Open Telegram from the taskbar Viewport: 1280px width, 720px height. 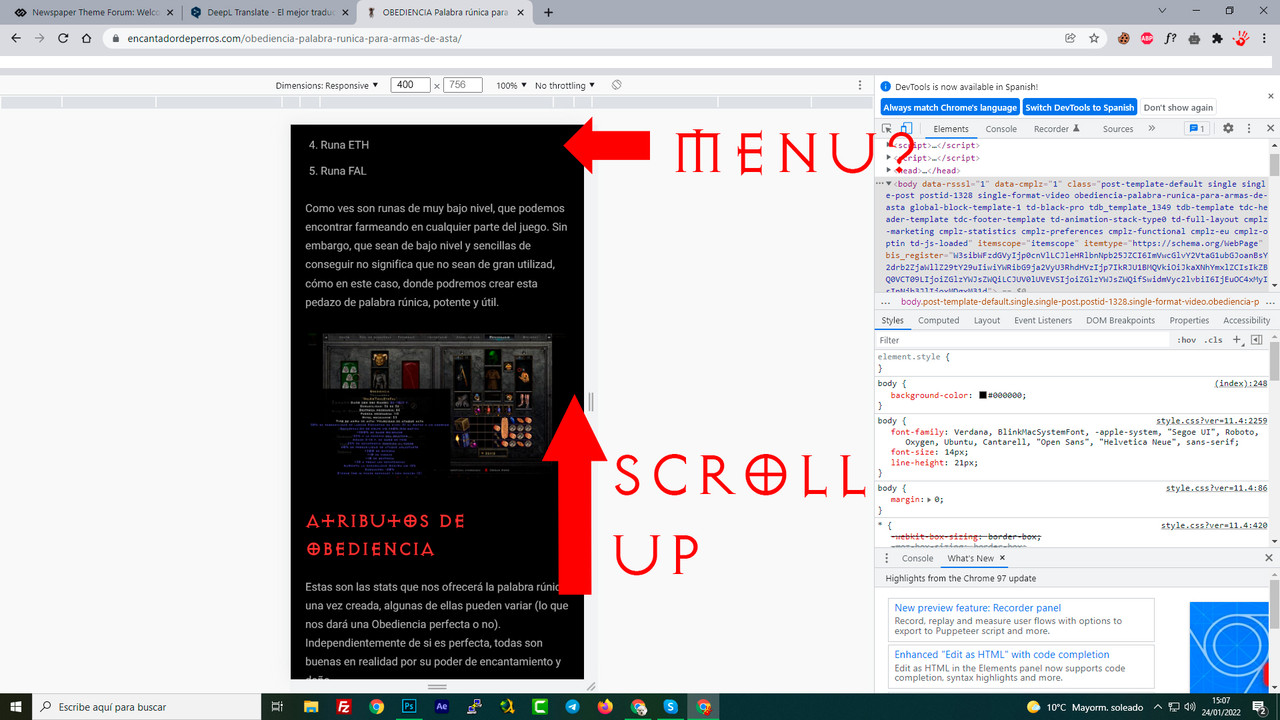tap(572, 706)
